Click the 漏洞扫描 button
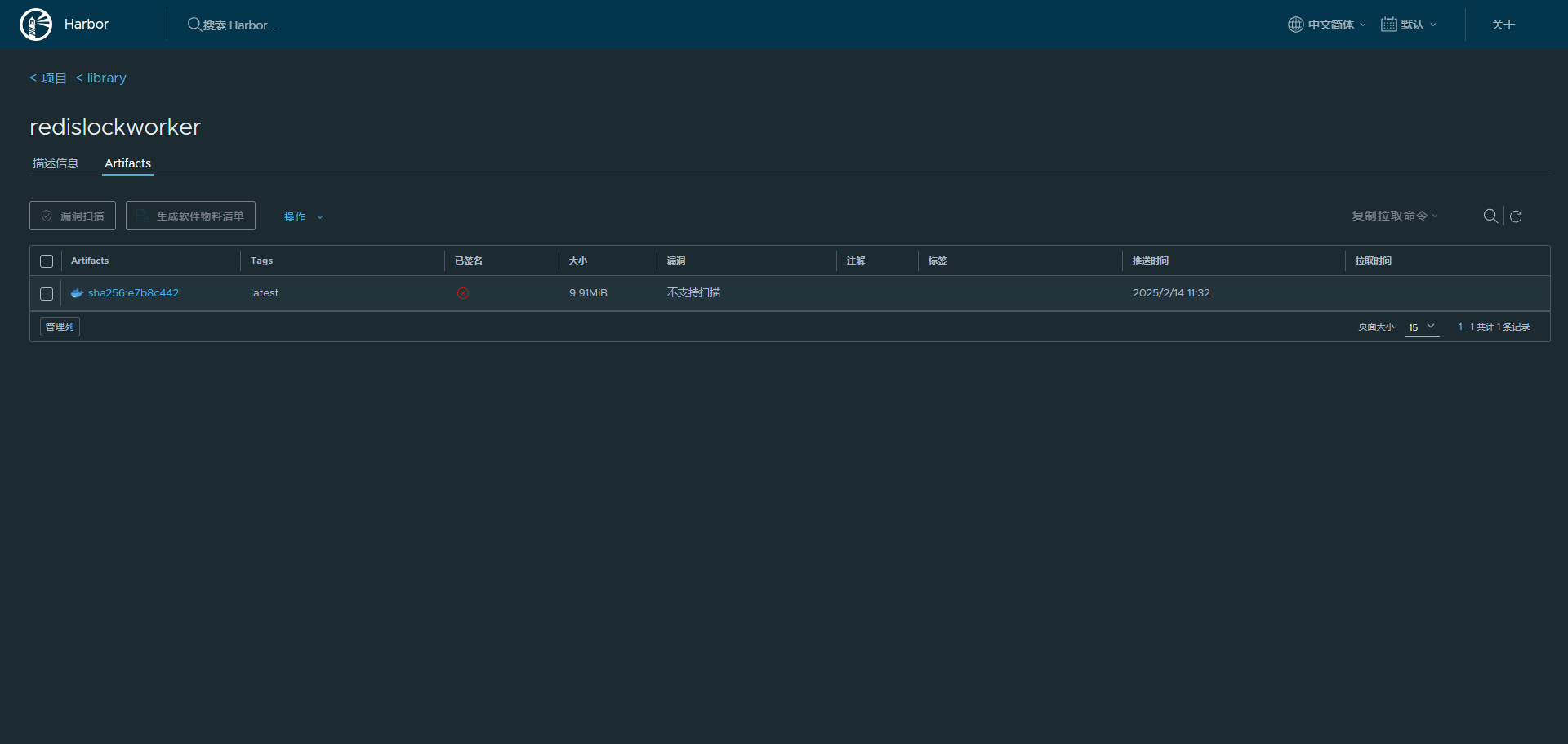Image resolution: width=1568 pixels, height=744 pixels. (73, 216)
